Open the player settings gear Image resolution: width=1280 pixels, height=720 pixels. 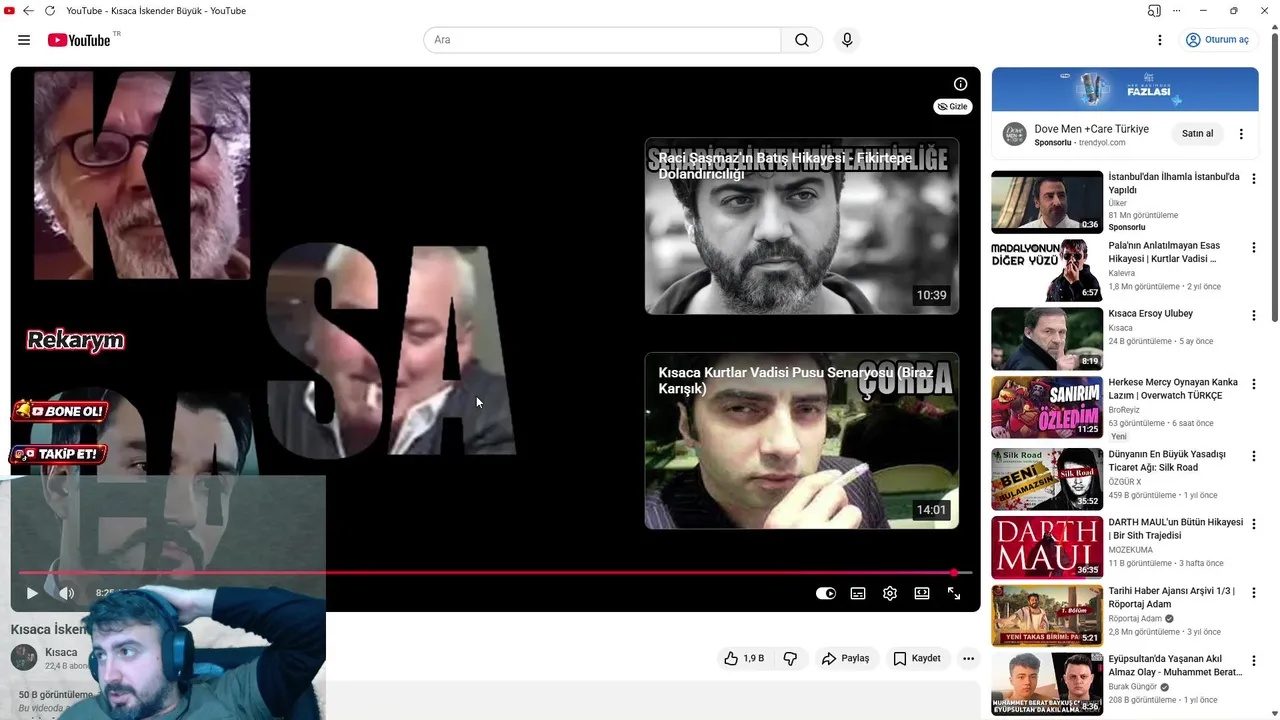point(890,593)
